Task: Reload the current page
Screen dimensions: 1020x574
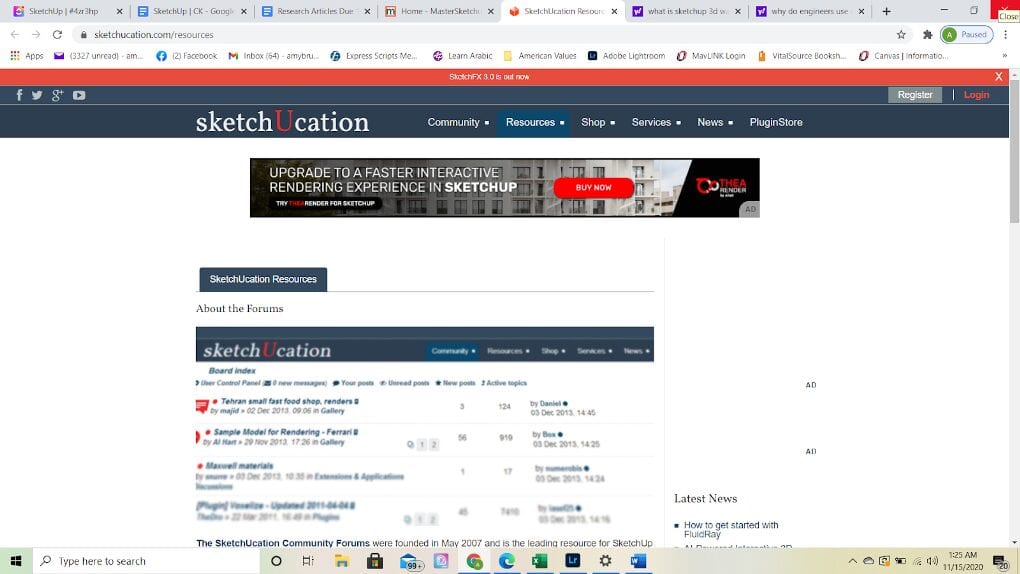Action: pos(57,34)
